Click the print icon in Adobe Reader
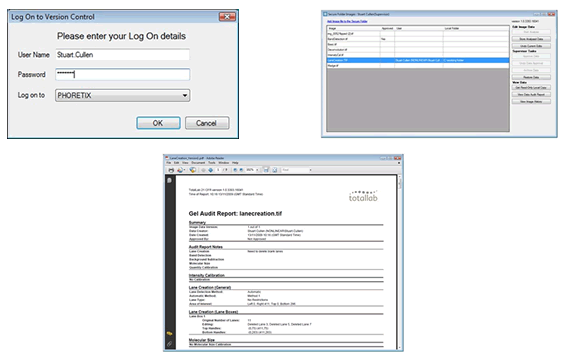 (x=171, y=170)
